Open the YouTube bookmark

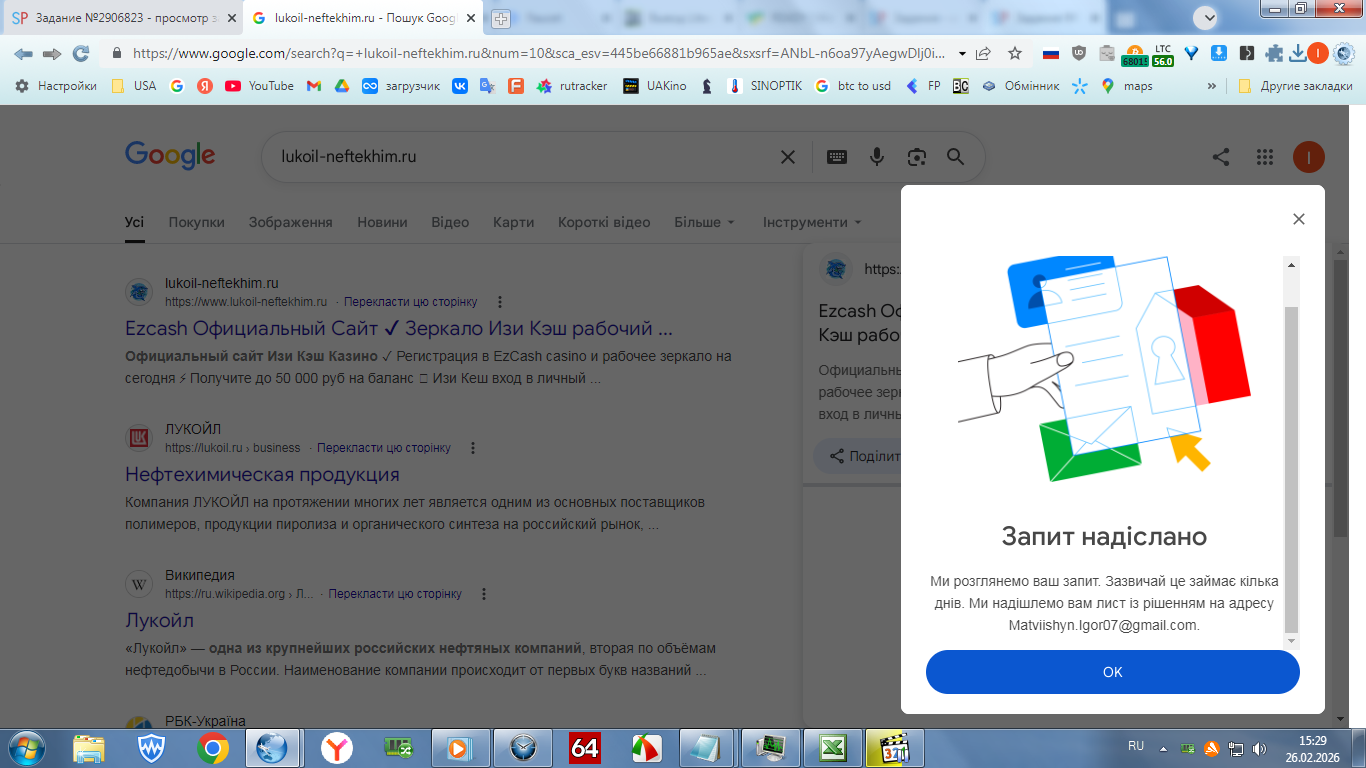(260, 86)
